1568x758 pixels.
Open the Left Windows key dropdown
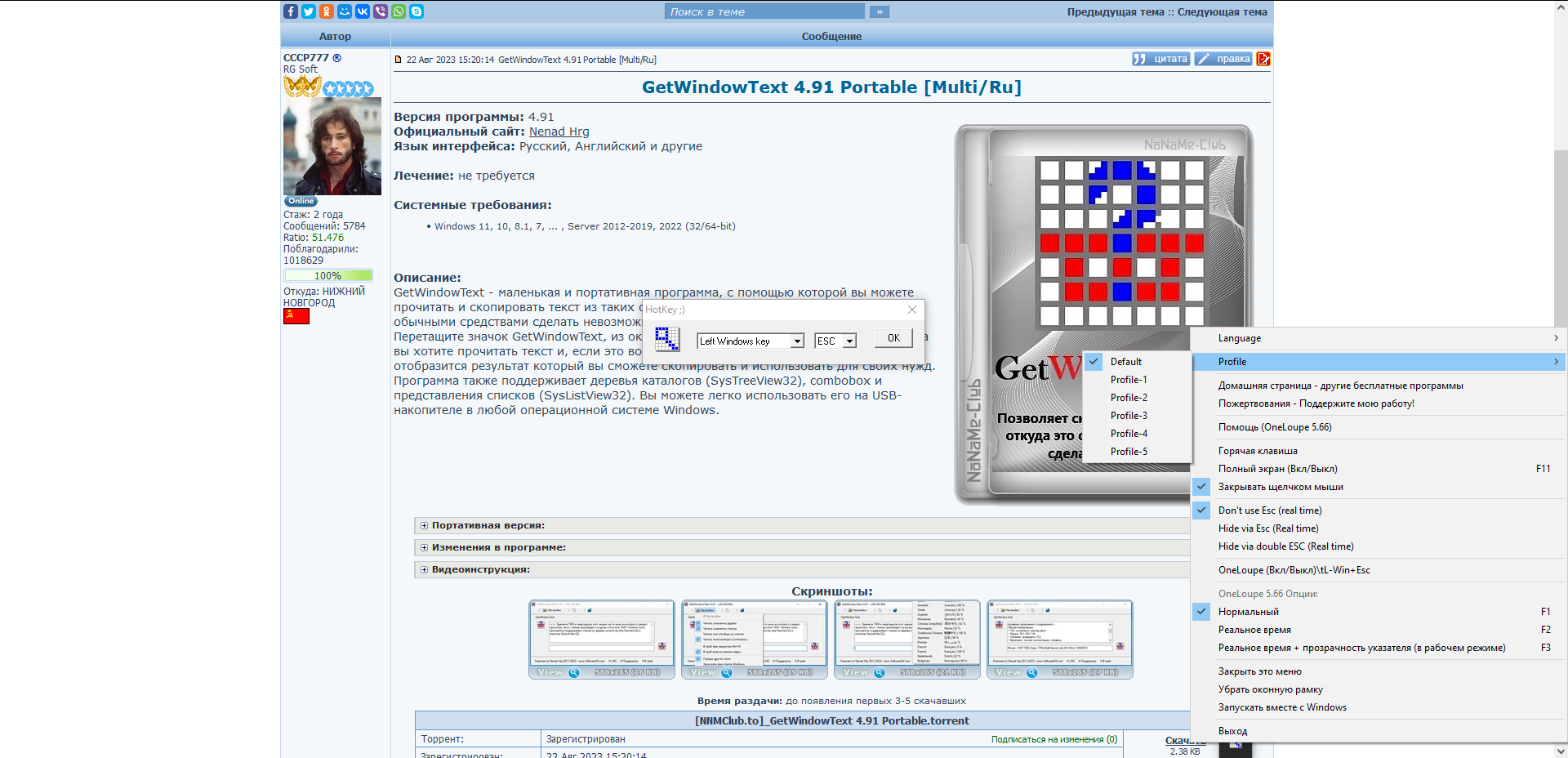[x=797, y=341]
